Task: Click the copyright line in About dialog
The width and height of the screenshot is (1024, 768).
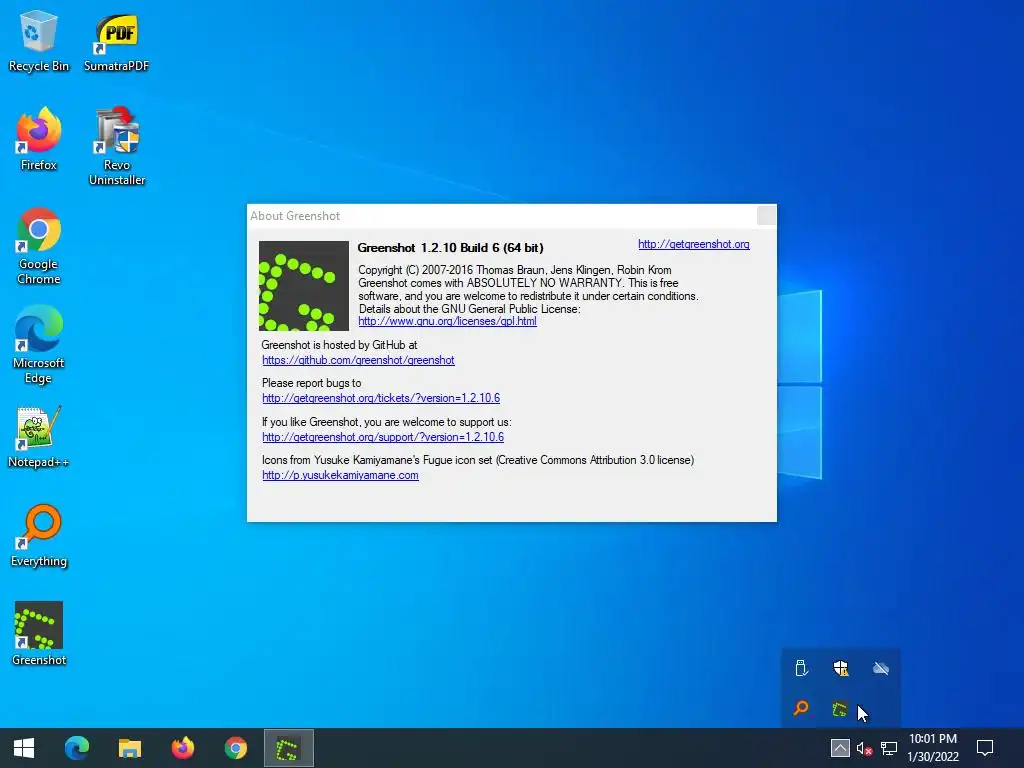Action: (x=515, y=270)
